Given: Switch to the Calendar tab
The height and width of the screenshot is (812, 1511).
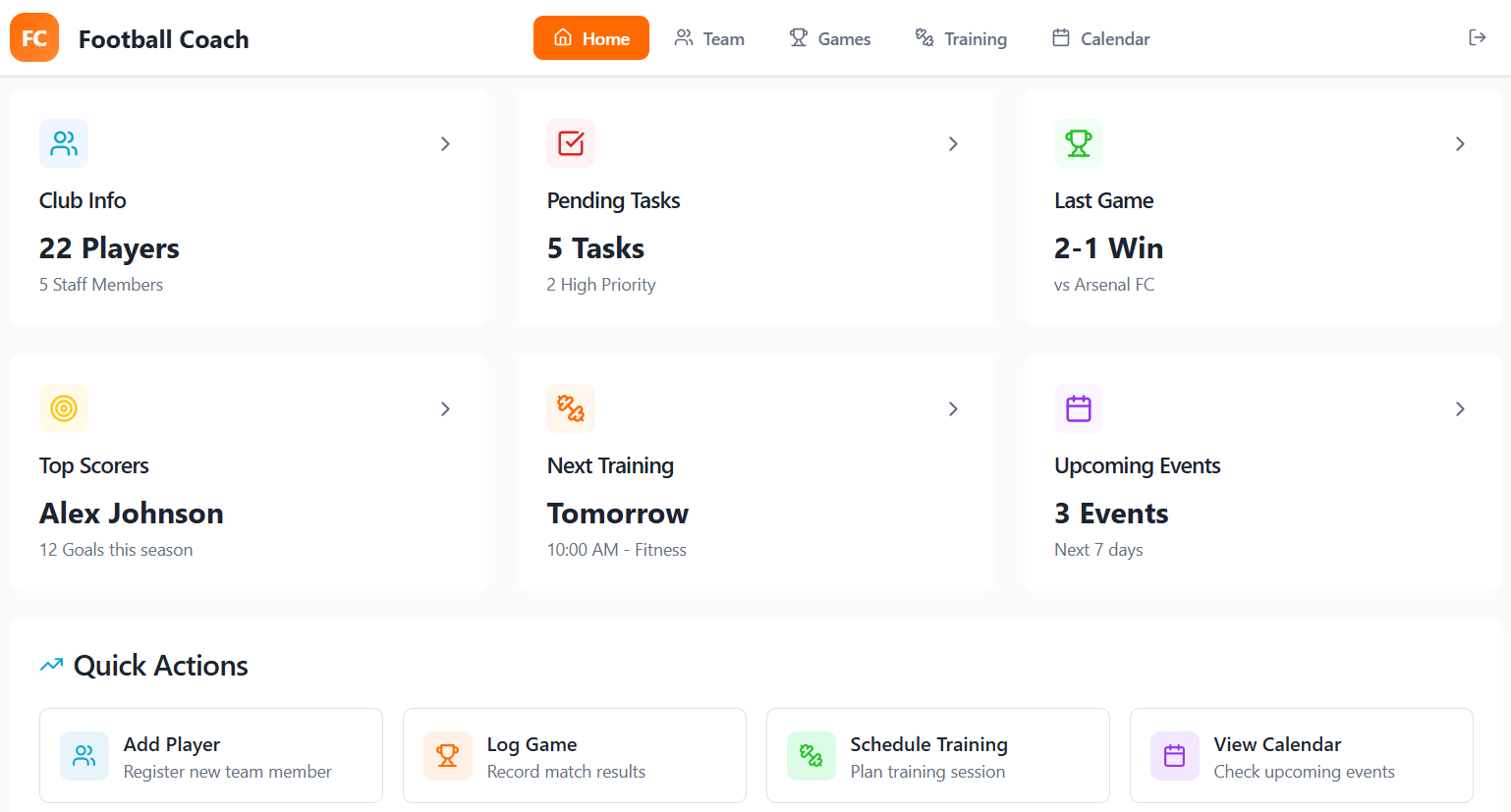Looking at the screenshot, I should point(1101,38).
